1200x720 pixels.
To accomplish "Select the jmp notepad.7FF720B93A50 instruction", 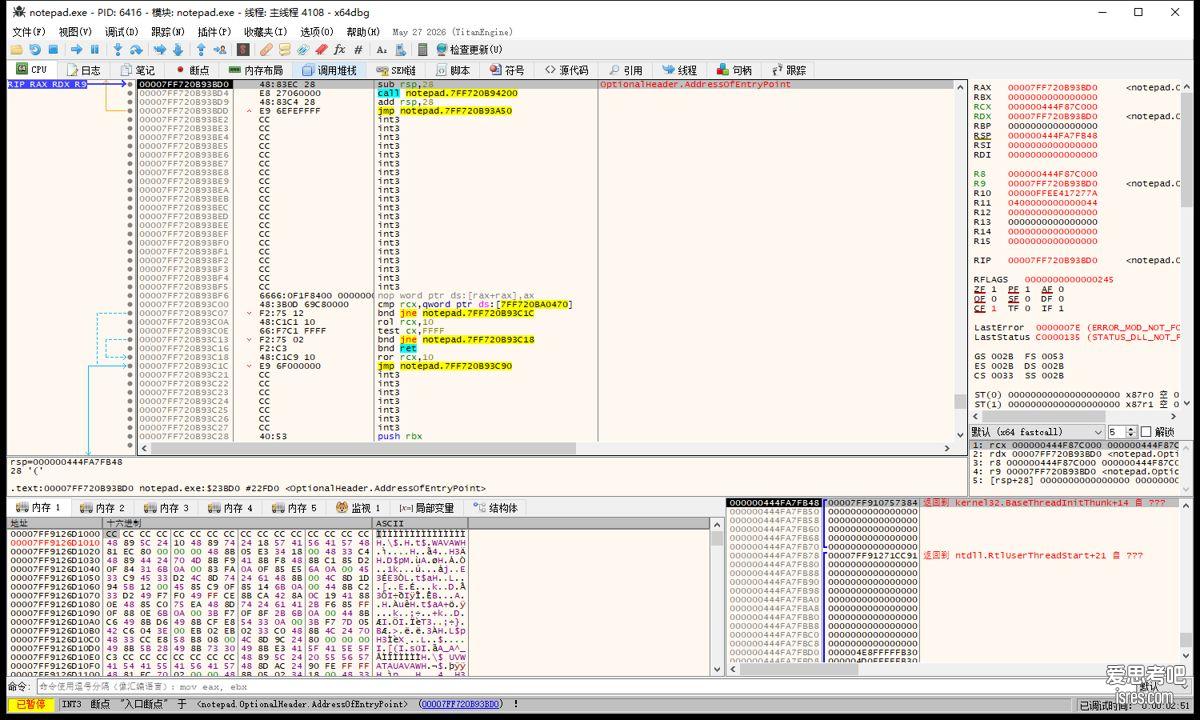I will click(445, 111).
